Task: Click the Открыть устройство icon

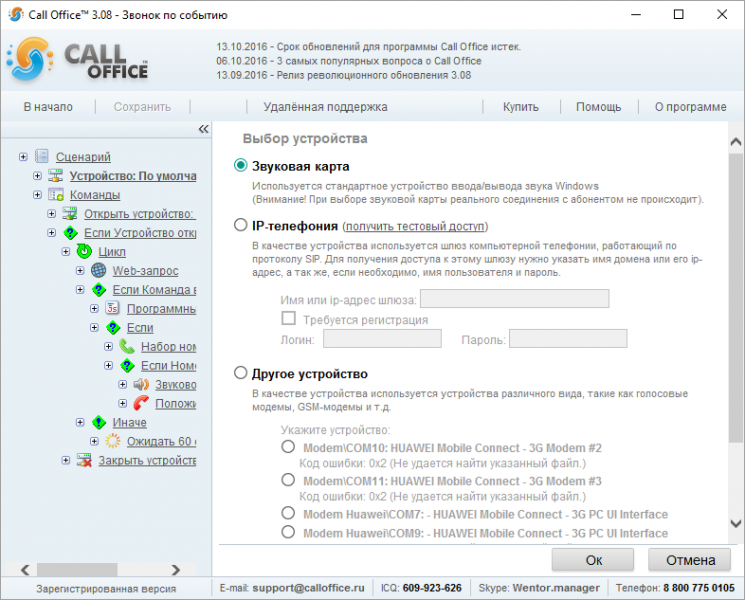Action: click(70, 213)
